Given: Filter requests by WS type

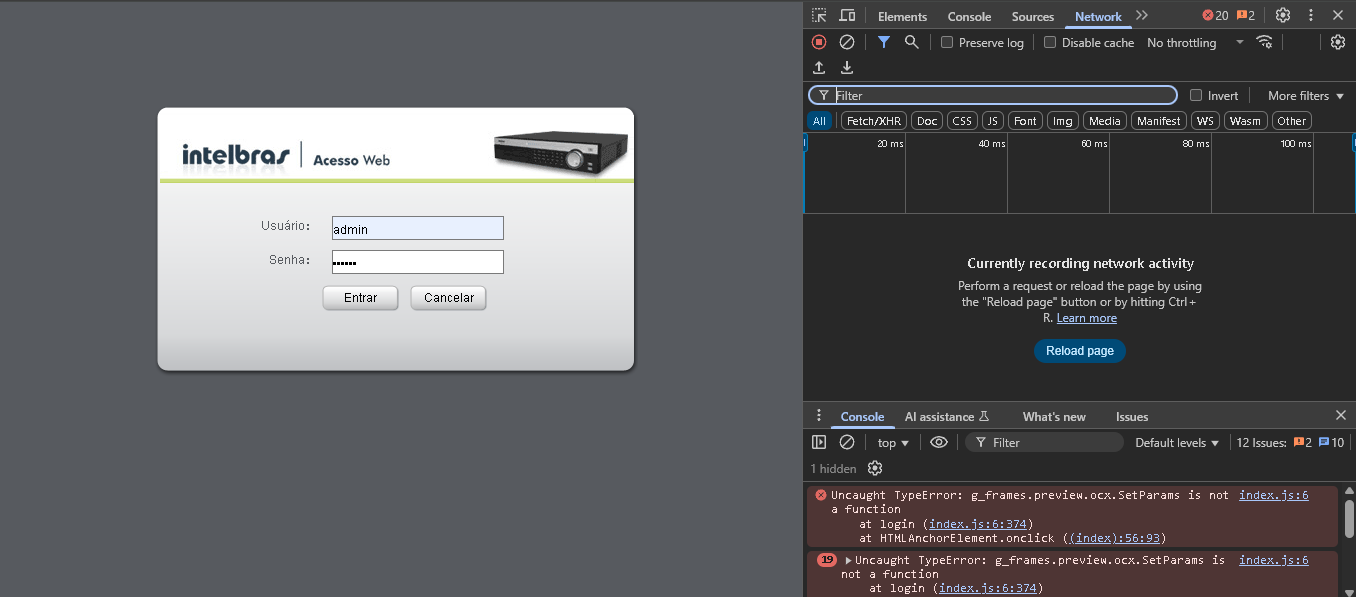Looking at the screenshot, I should coord(1205,121).
